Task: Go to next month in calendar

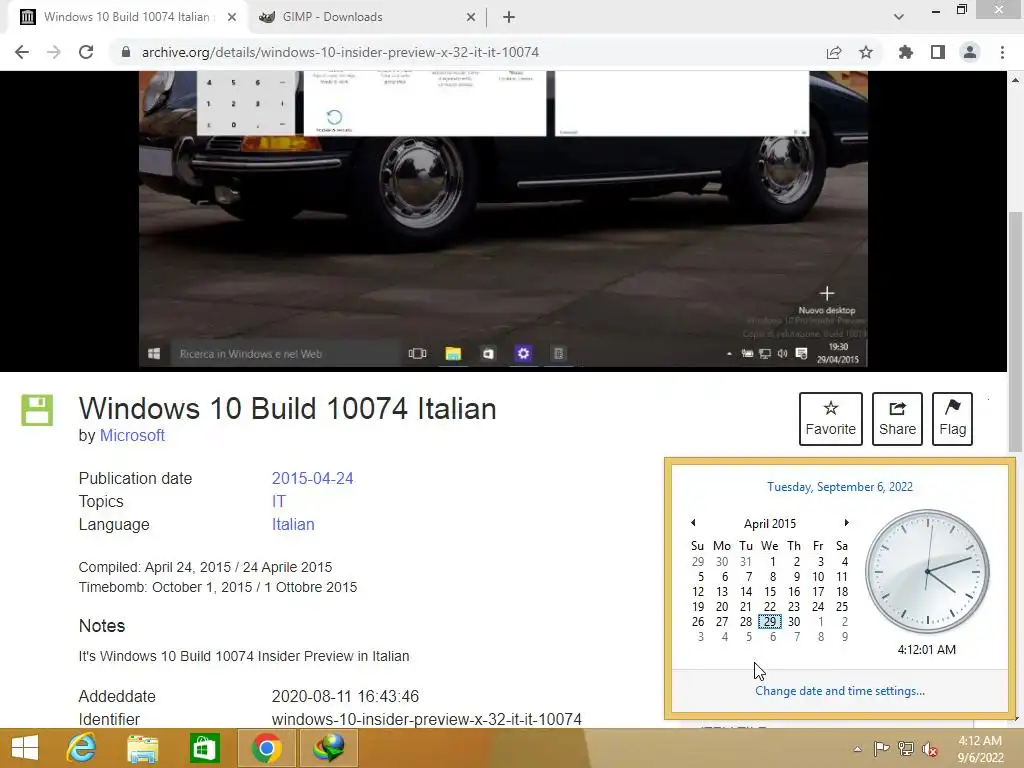Action: coord(846,522)
